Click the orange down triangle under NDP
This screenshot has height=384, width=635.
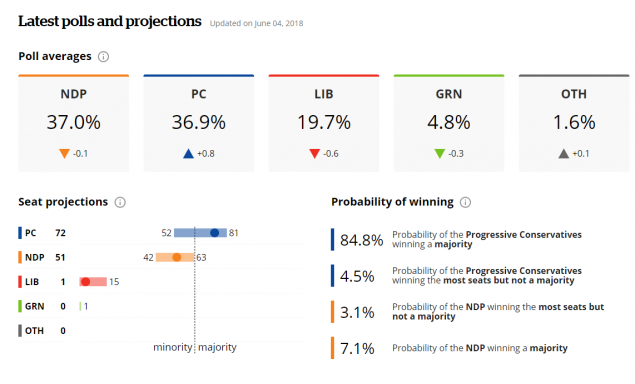tap(64, 154)
